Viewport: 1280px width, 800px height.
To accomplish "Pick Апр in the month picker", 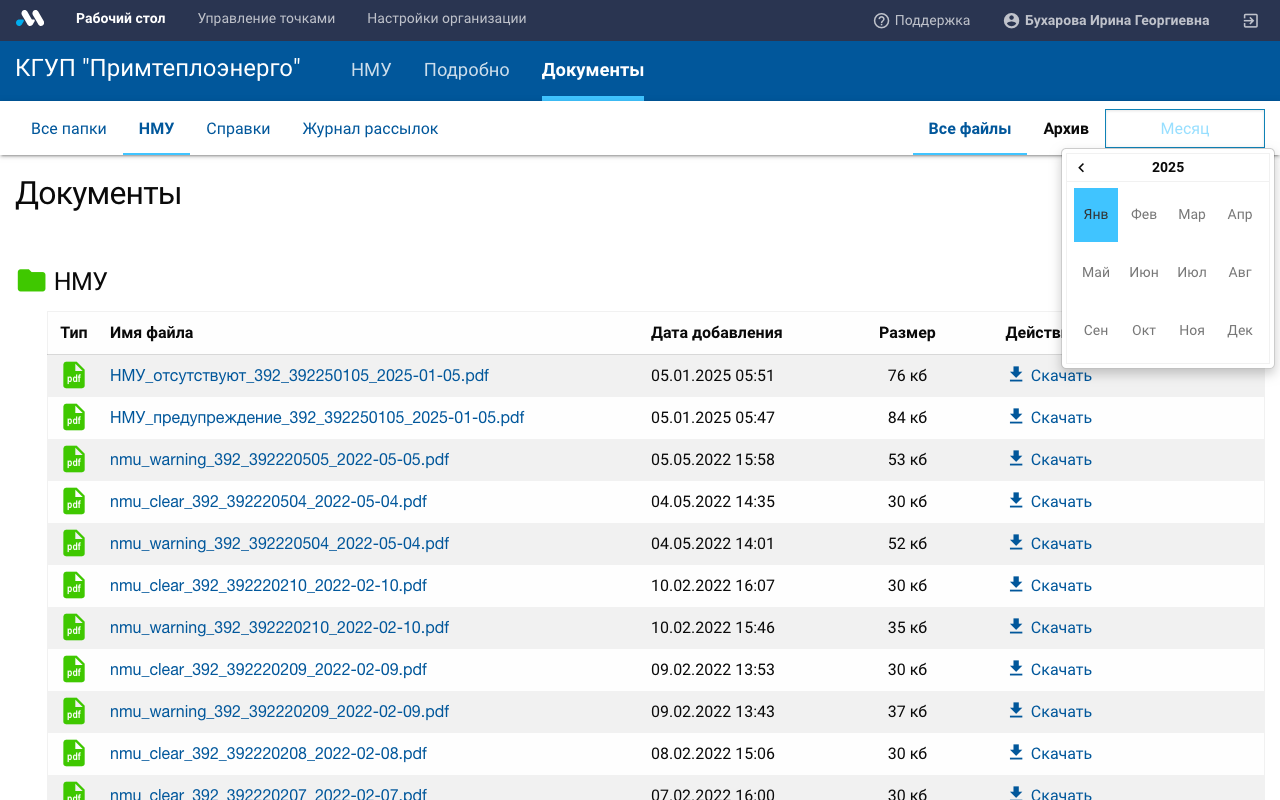I will pyautogui.click(x=1240, y=215).
